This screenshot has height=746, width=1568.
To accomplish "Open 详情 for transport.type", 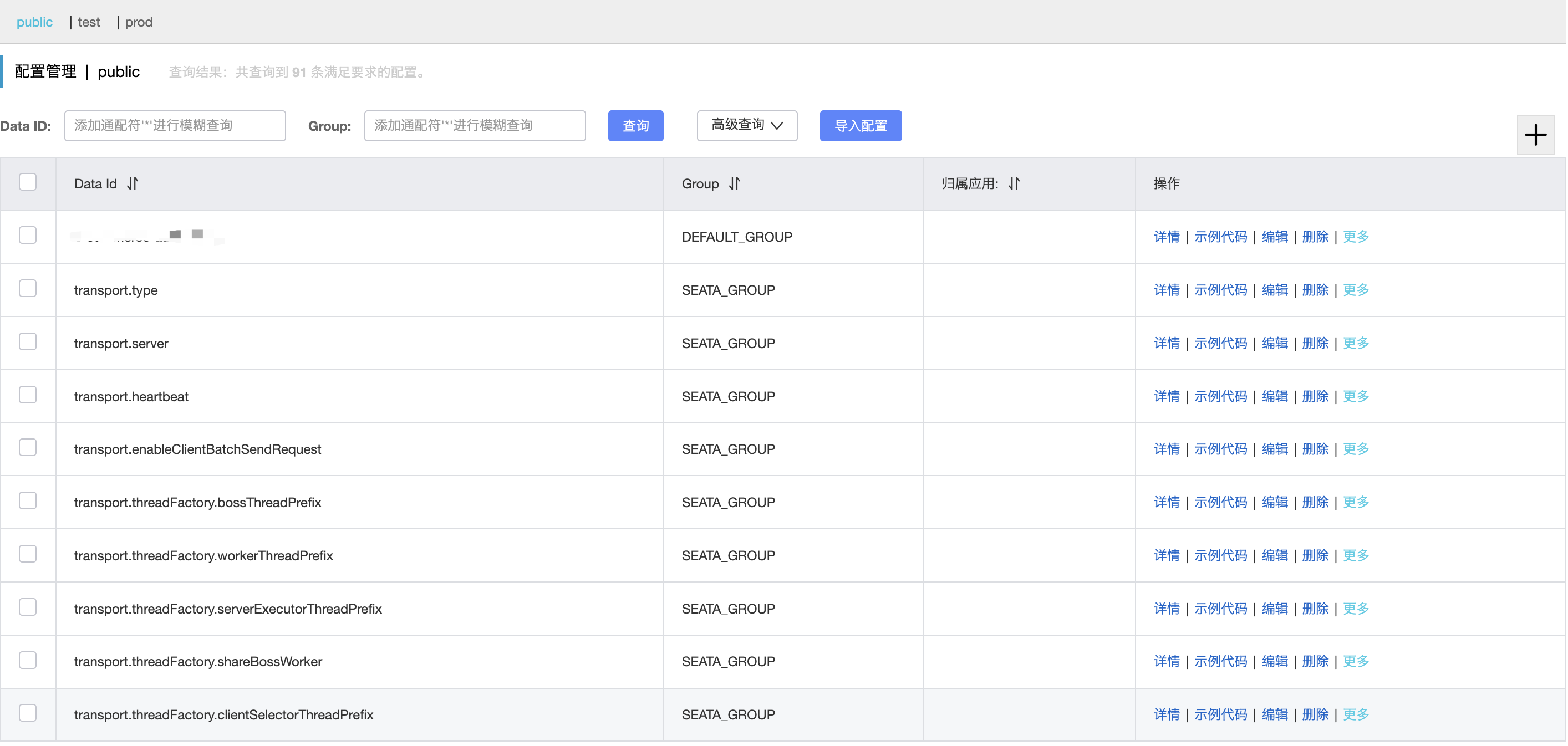I will pos(1166,290).
